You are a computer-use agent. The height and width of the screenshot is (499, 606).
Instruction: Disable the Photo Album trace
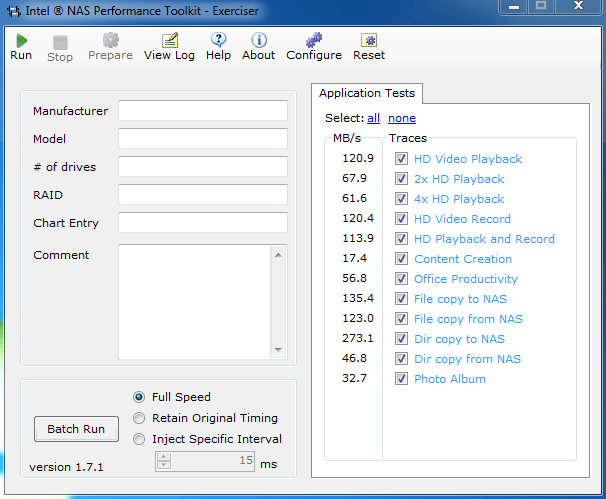click(x=401, y=379)
